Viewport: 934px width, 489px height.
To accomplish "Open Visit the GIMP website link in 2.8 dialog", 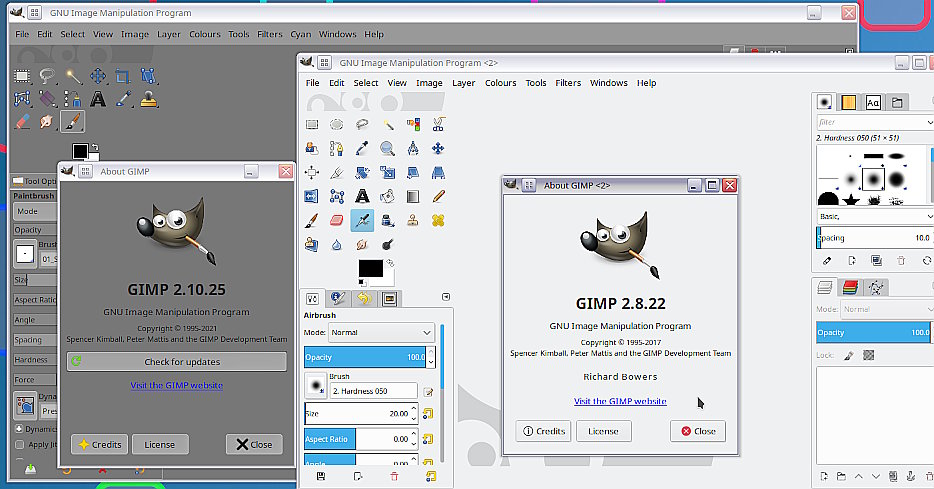I will (620, 401).
